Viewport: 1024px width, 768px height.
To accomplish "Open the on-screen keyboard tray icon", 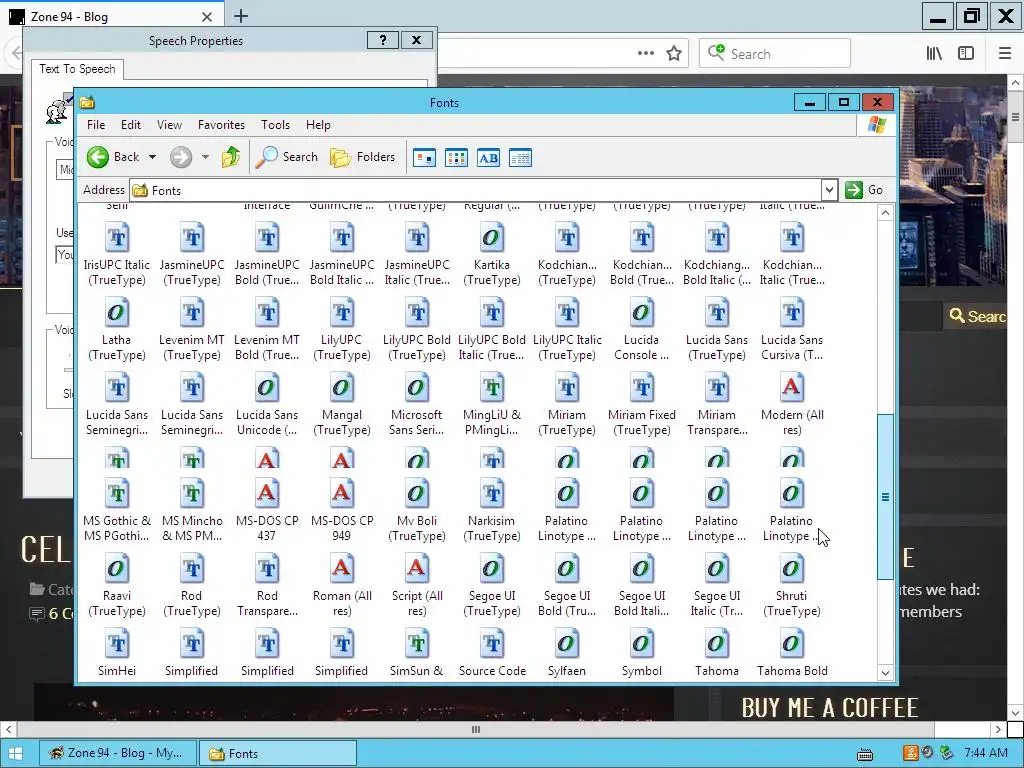I will (865, 754).
